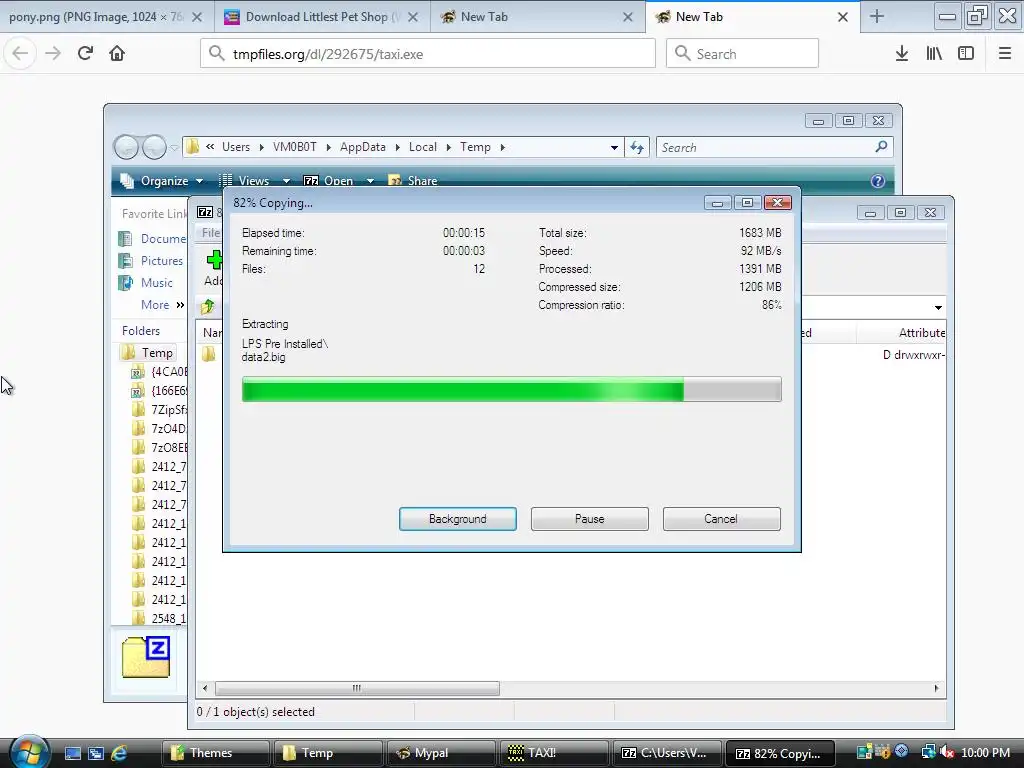
Task: Go back in browser history
Action: [x=20, y=54]
